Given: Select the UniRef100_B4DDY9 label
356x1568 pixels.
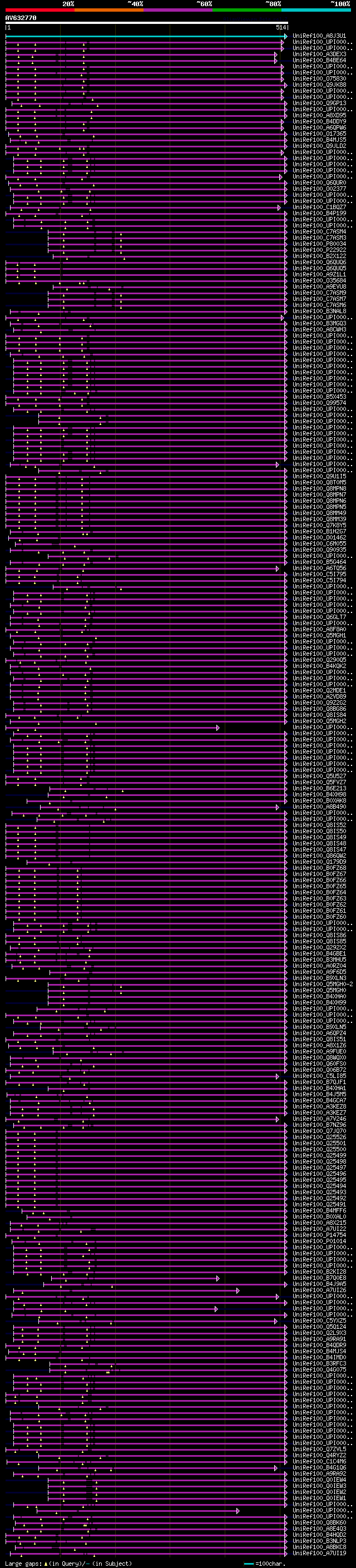Looking at the screenshot, I should pyautogui.click(x=319, y=121).
